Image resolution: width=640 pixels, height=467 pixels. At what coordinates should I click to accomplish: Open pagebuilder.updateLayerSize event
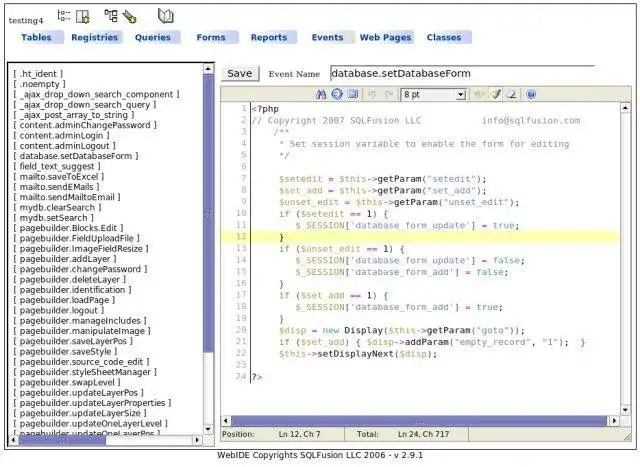(x=80, y=413)
